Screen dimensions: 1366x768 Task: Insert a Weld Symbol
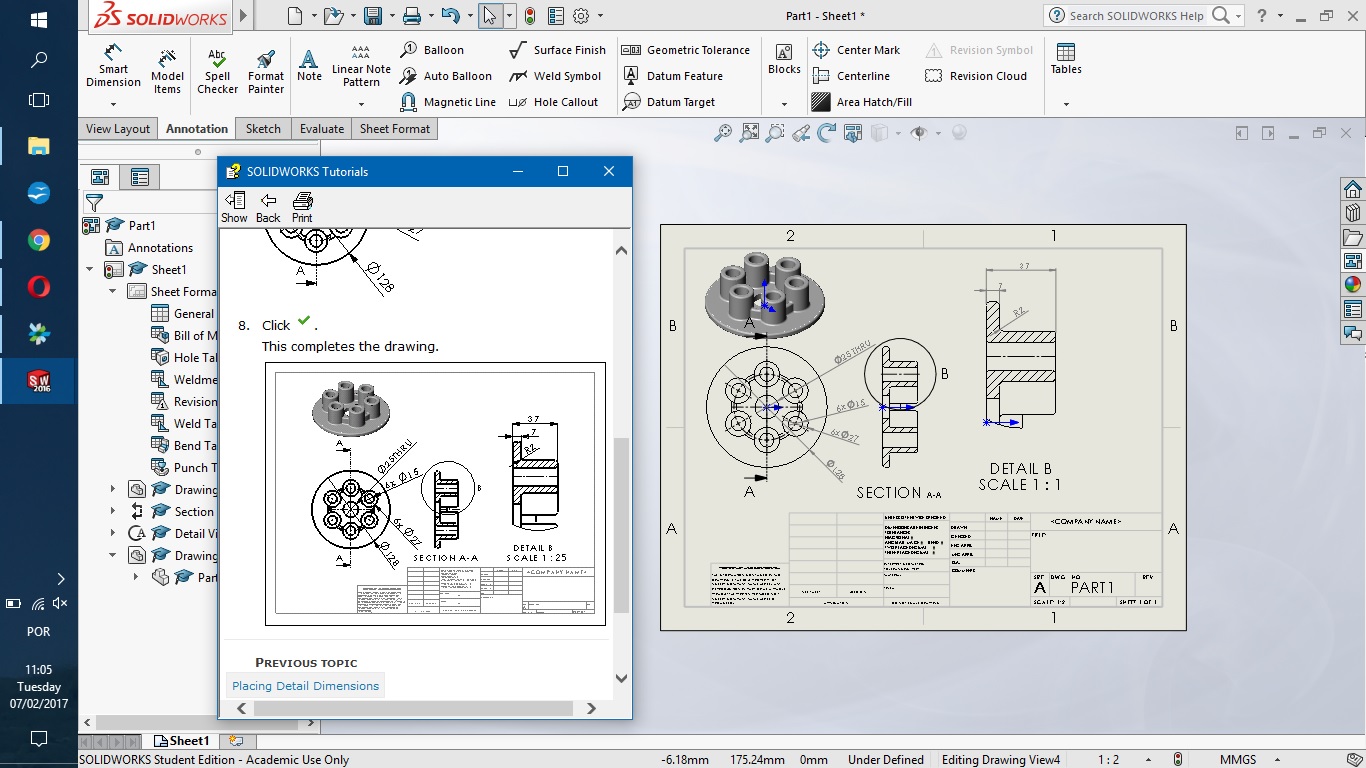(555, 76)
